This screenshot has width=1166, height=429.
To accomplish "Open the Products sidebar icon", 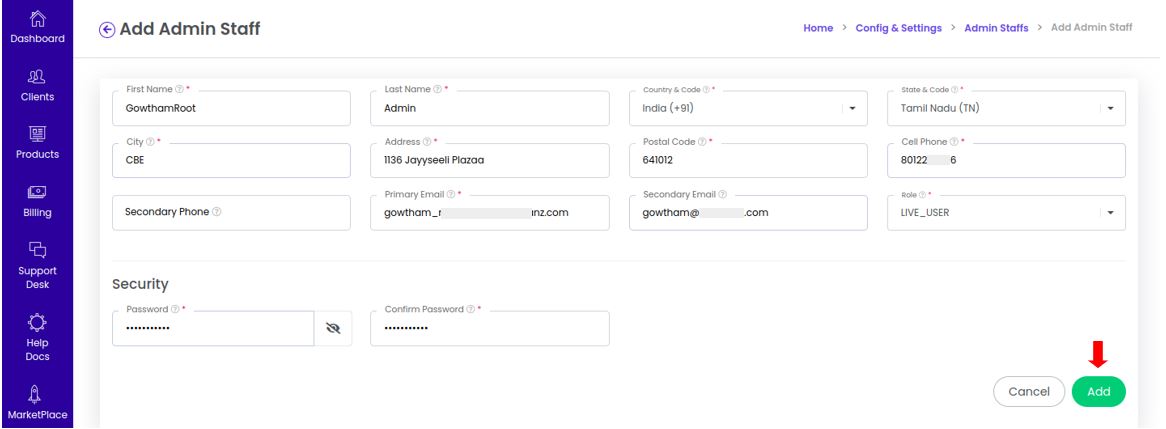I will pyautogui.click(x=37, y=134).
